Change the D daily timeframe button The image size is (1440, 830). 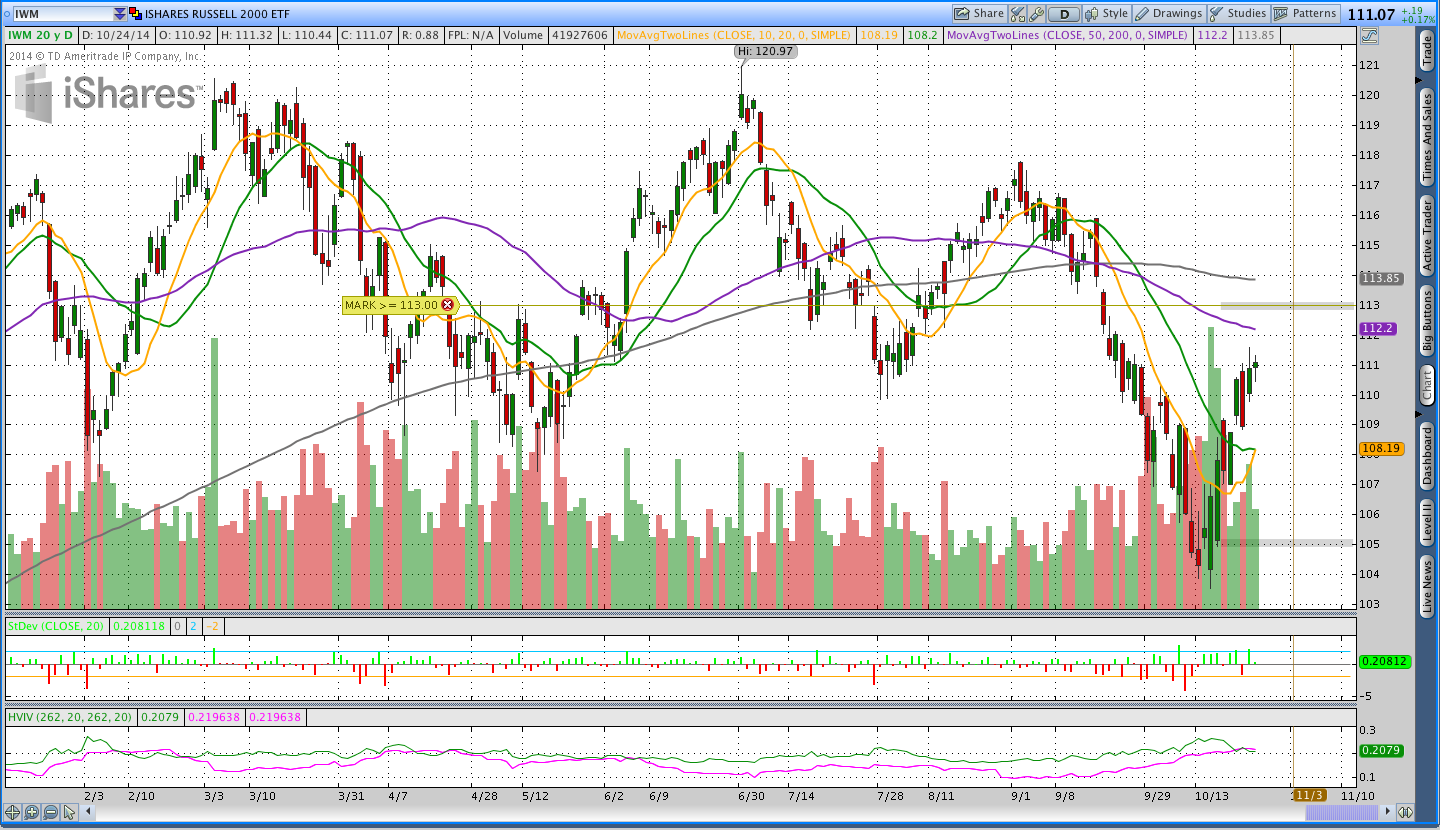1064,14
